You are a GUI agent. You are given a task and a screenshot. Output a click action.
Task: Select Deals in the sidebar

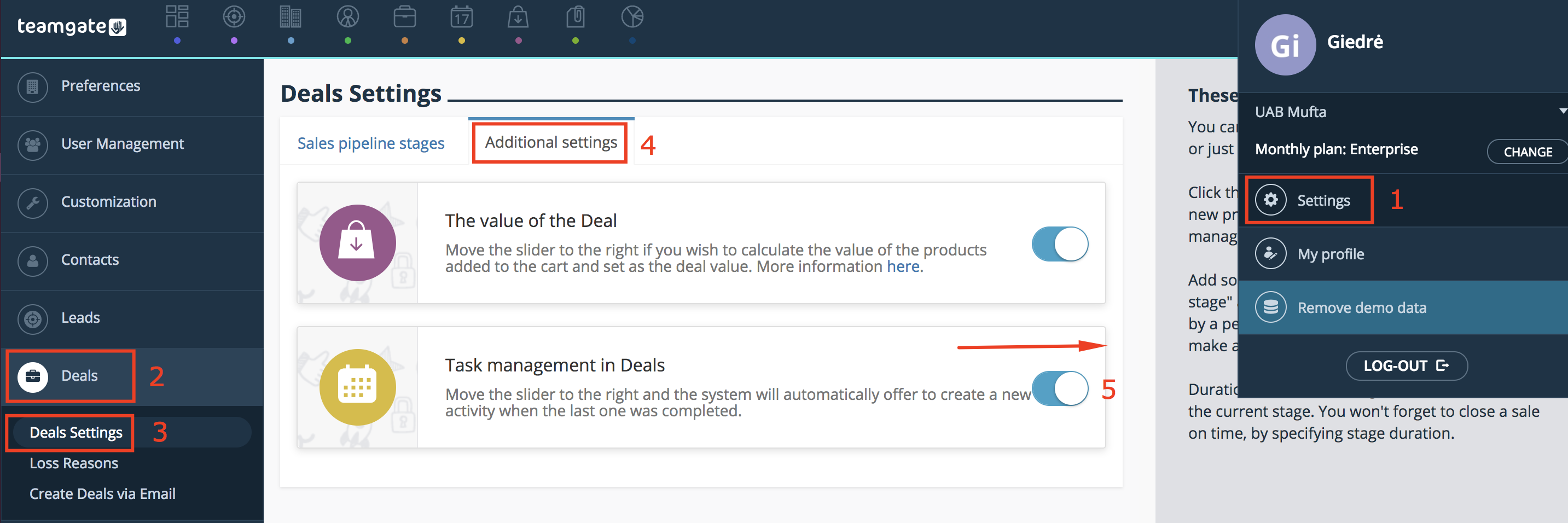pos(132,376)
